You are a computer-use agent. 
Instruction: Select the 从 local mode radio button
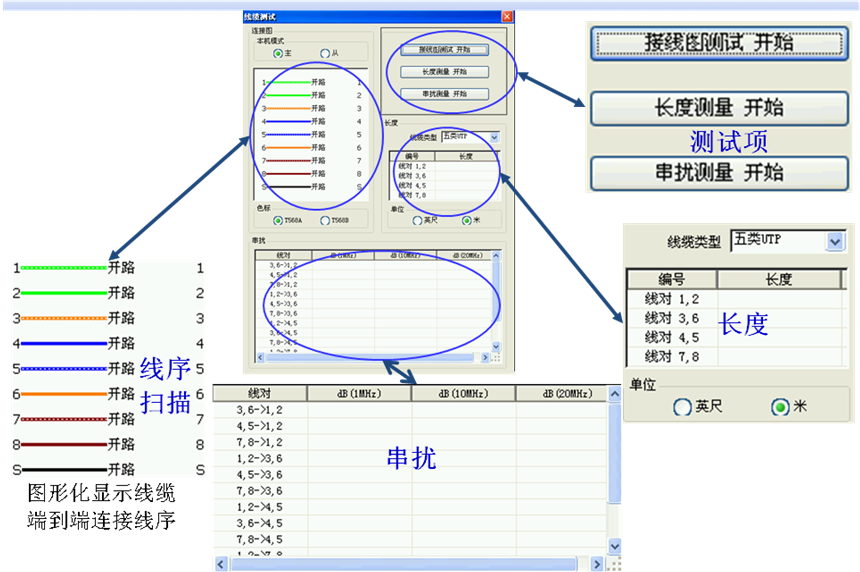tap(324, 53)
